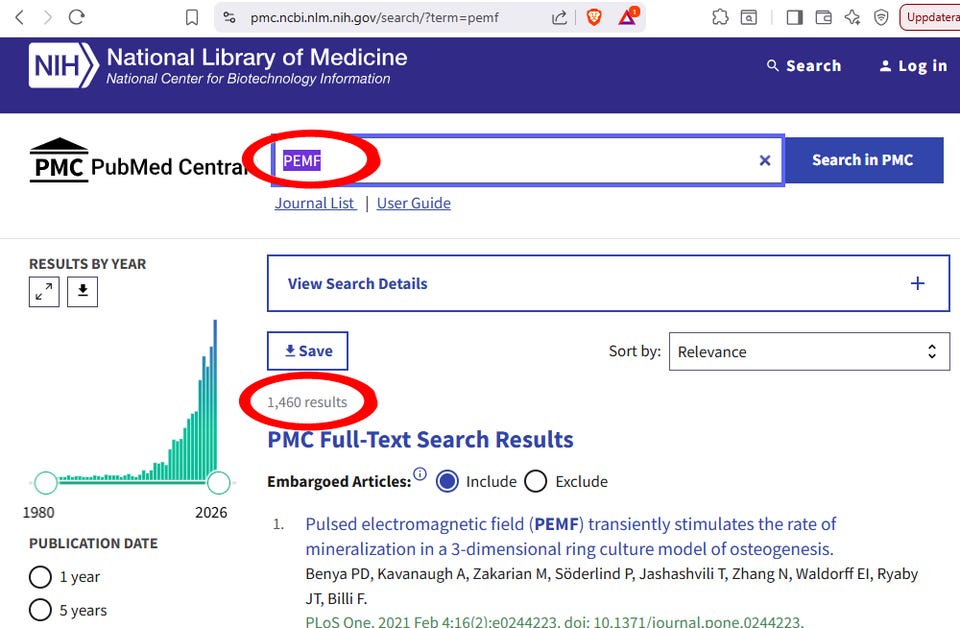Open the Journal List link
This screenshot has height=628, width=960.
point(315,203)
